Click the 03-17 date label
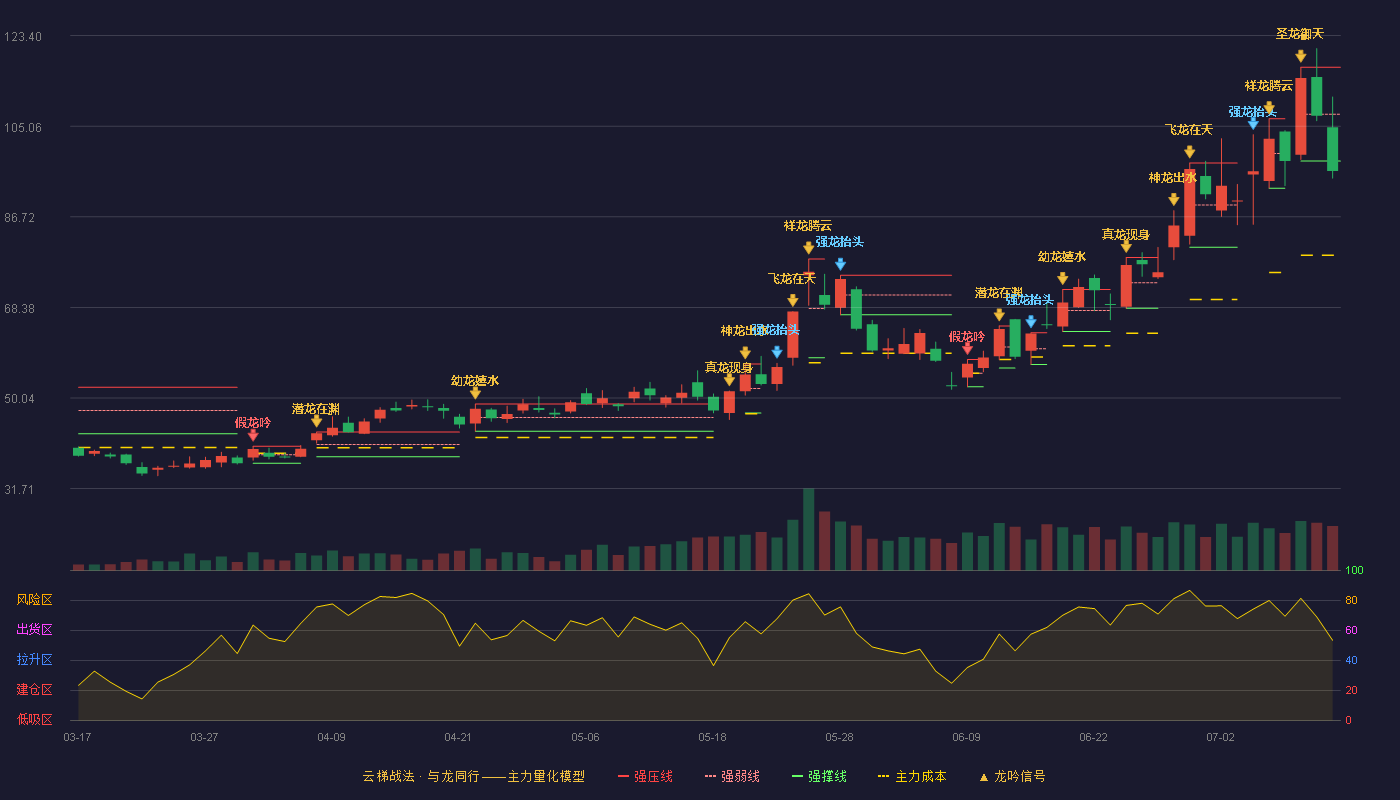The image size is (1400, 800). [x=77, y=737]
